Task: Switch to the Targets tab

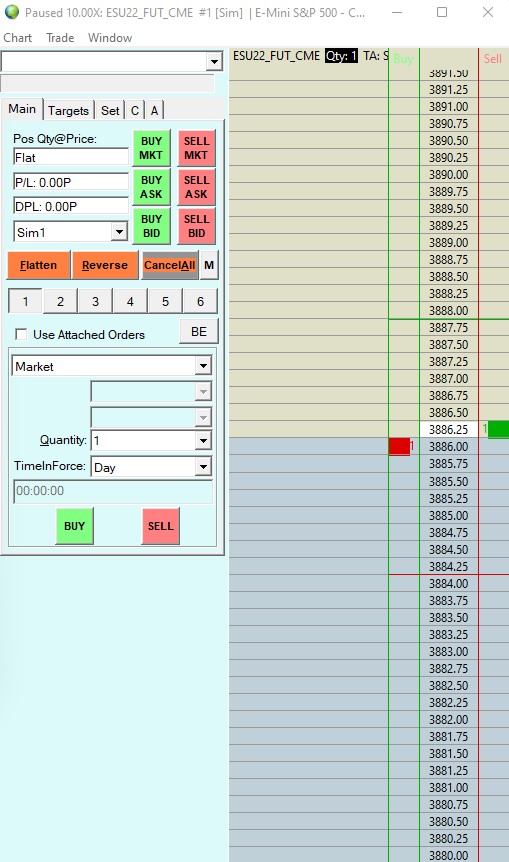Action: click(x=68, y=110)
